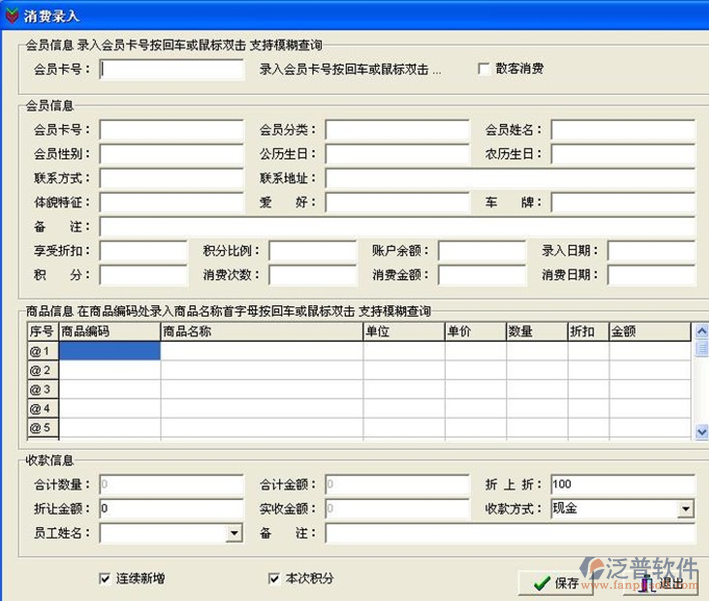The width and height of the screenshot is (709, 601).
Task: Expand the 员工姓名 employee dropdown
Action: (x=234, y=534)
